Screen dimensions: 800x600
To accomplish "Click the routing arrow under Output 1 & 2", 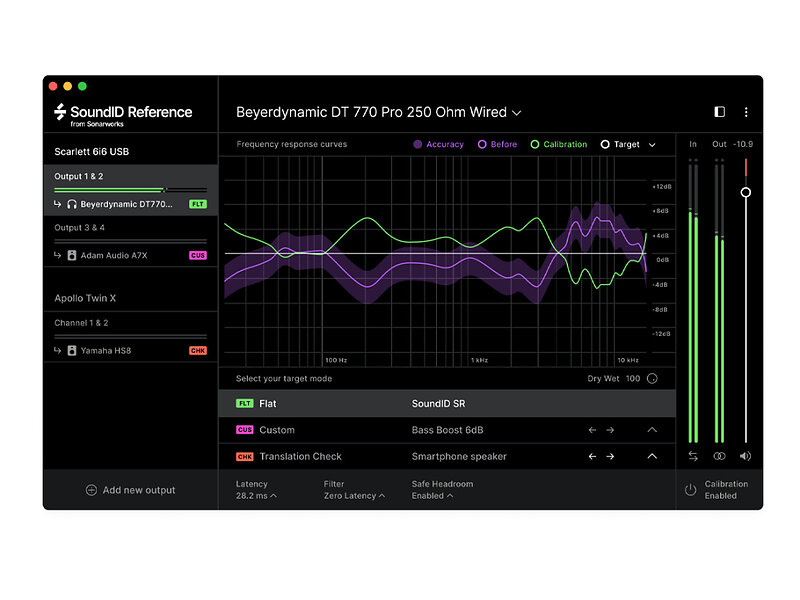I will [x=58, y=204].
